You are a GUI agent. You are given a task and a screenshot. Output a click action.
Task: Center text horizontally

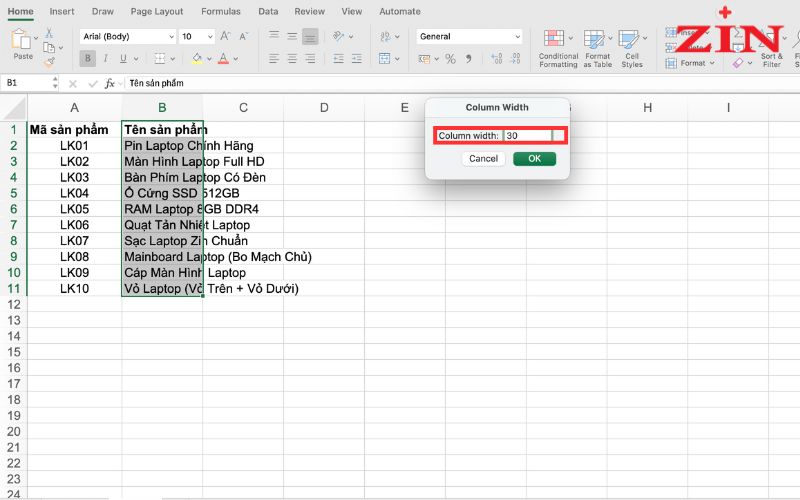292,59
